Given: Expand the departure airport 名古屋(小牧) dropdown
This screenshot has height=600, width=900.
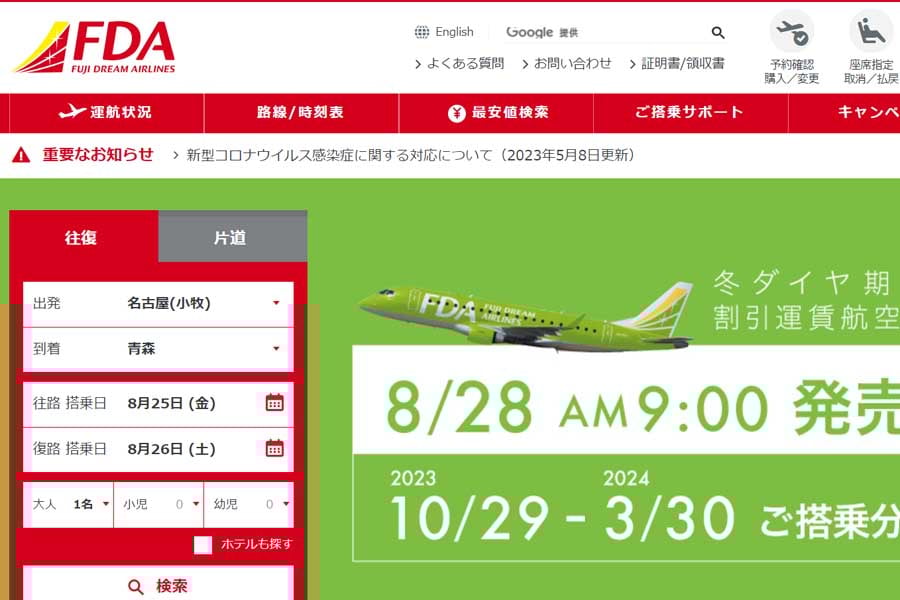Looking at the screenshot, I should pyautogui.click(x=158, y=303).
